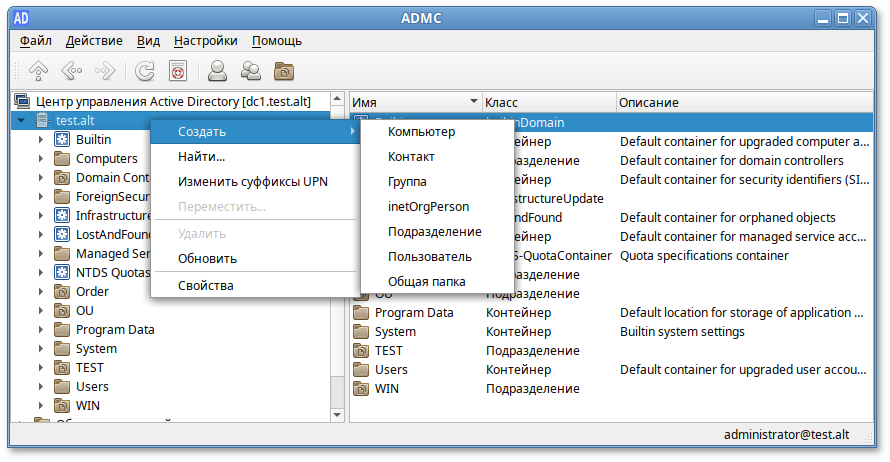Viewport: 890px width, 462px height.
Task: Expand the Program Data tree node
Action: [x=41, y=330]
